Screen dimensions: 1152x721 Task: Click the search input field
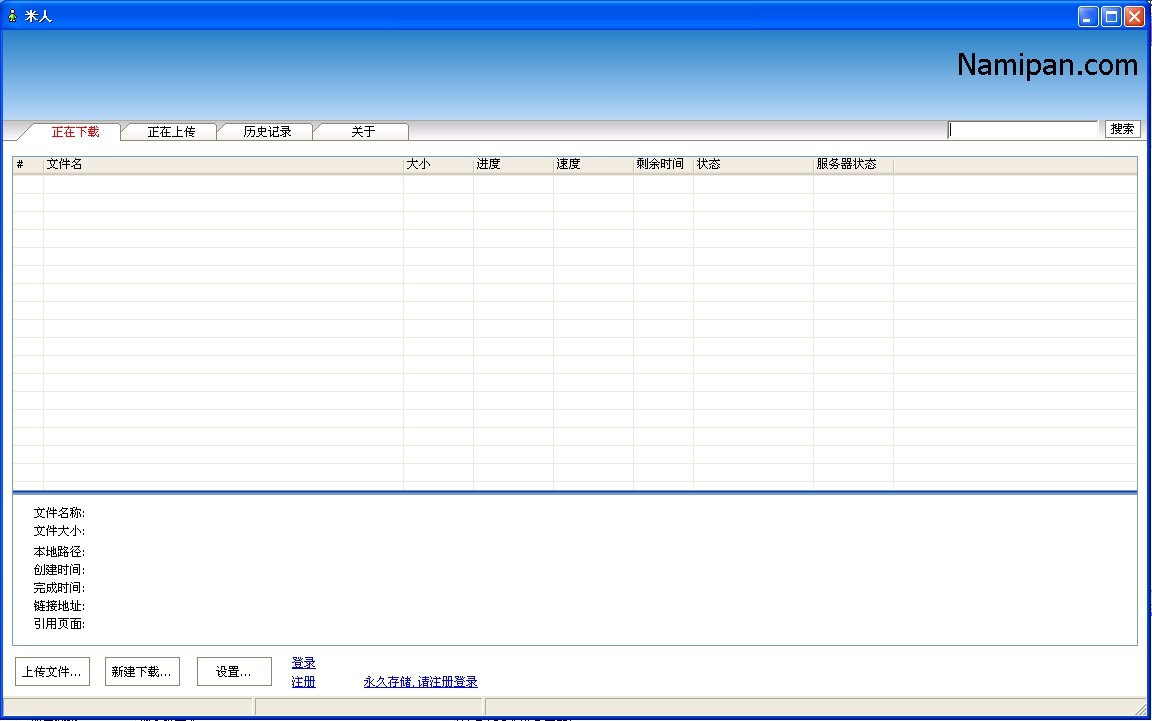pos(1022,130)
